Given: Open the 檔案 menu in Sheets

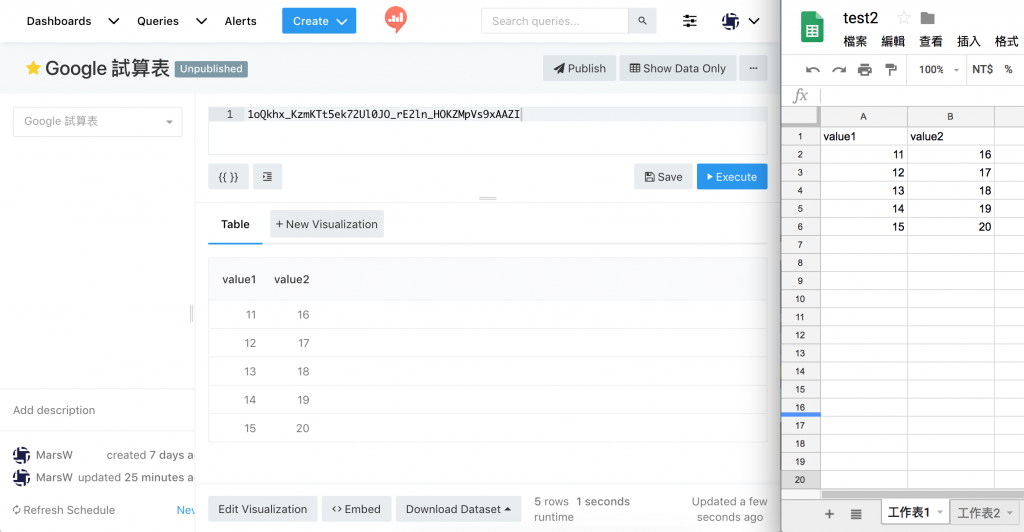Looking at the screenshot, I should point(855,42).
